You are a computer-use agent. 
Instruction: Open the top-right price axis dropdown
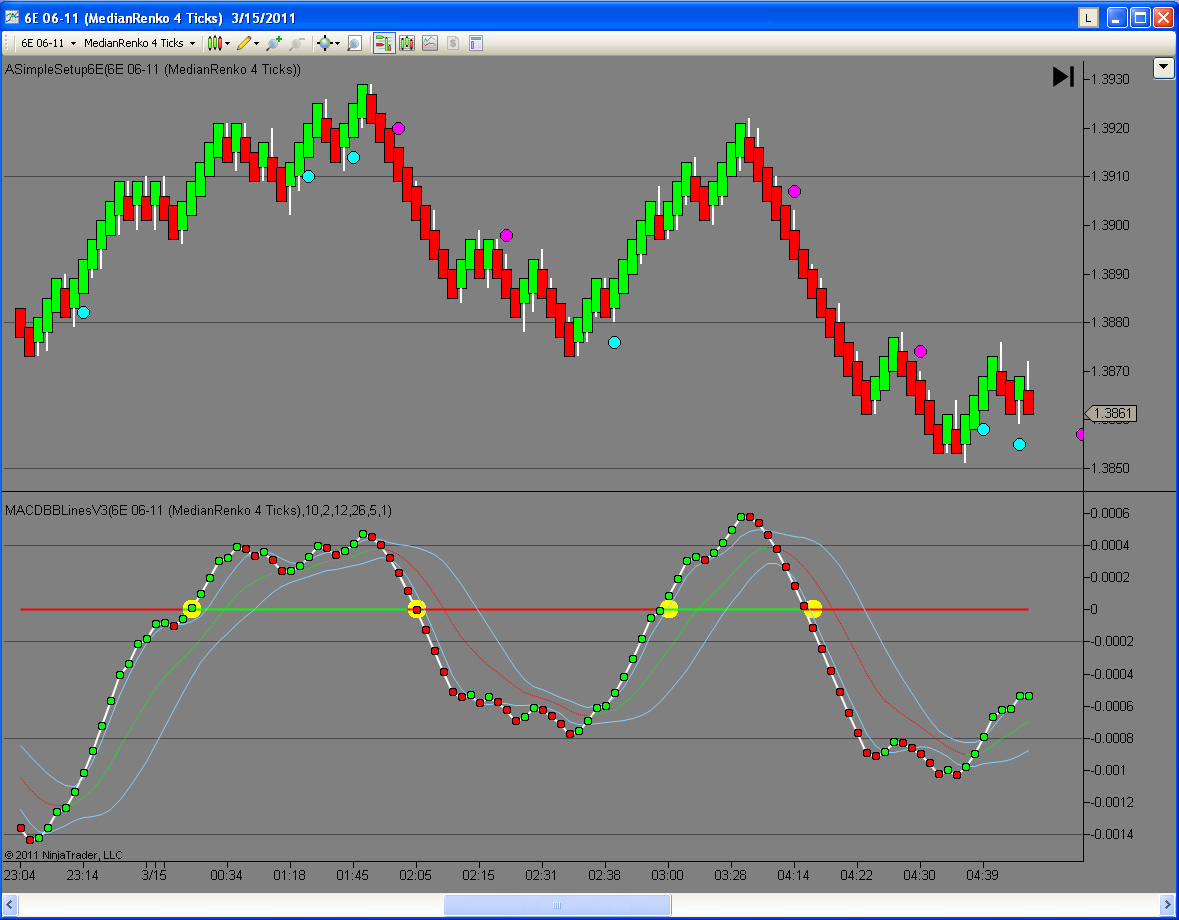coord(1163,68)
